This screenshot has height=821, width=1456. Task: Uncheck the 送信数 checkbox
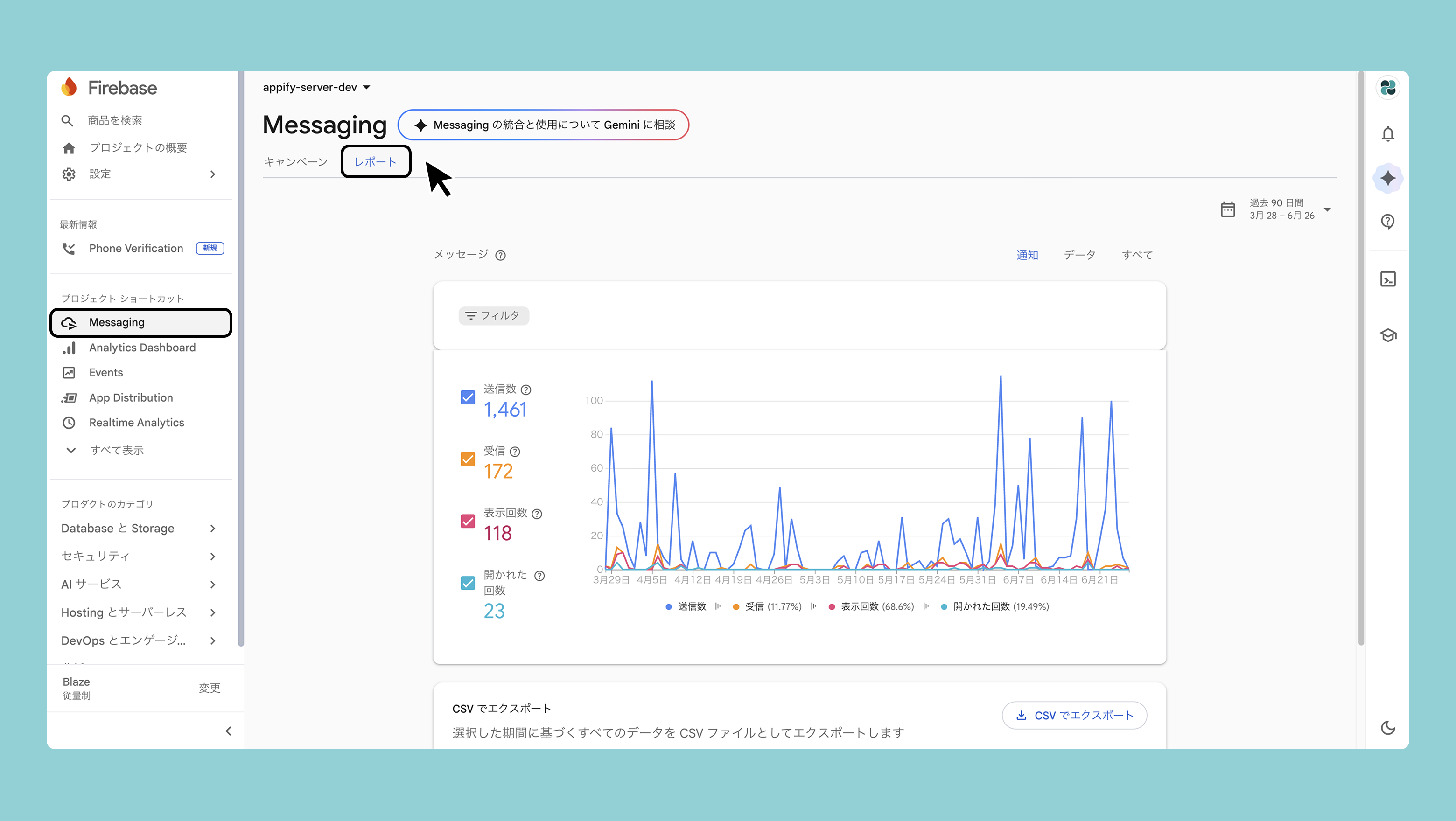[468, 397]
